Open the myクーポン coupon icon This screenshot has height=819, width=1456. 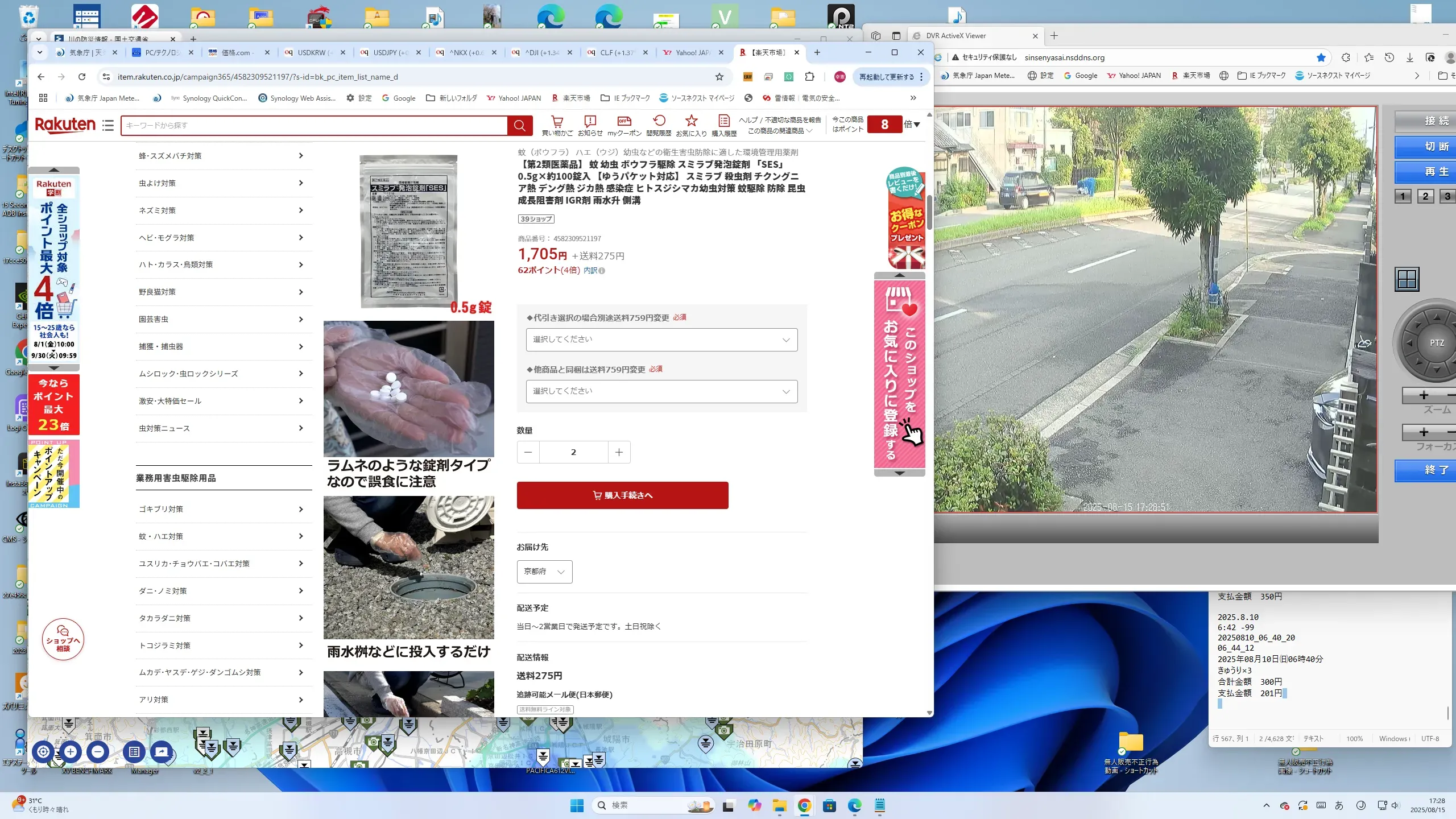coord(624,122)
